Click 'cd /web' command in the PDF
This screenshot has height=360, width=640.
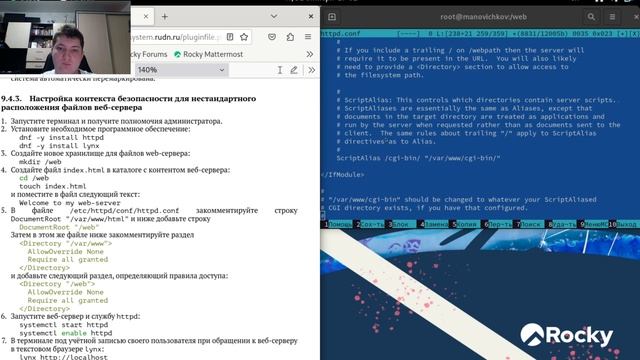tap(34, 178)
